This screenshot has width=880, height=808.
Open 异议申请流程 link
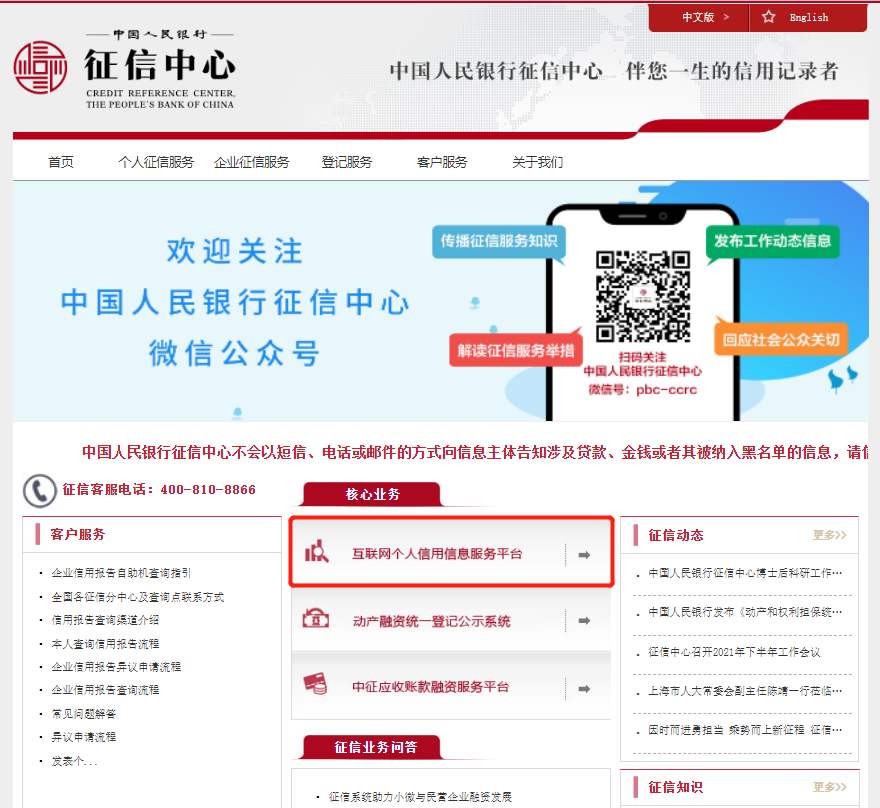pos(84,737)
